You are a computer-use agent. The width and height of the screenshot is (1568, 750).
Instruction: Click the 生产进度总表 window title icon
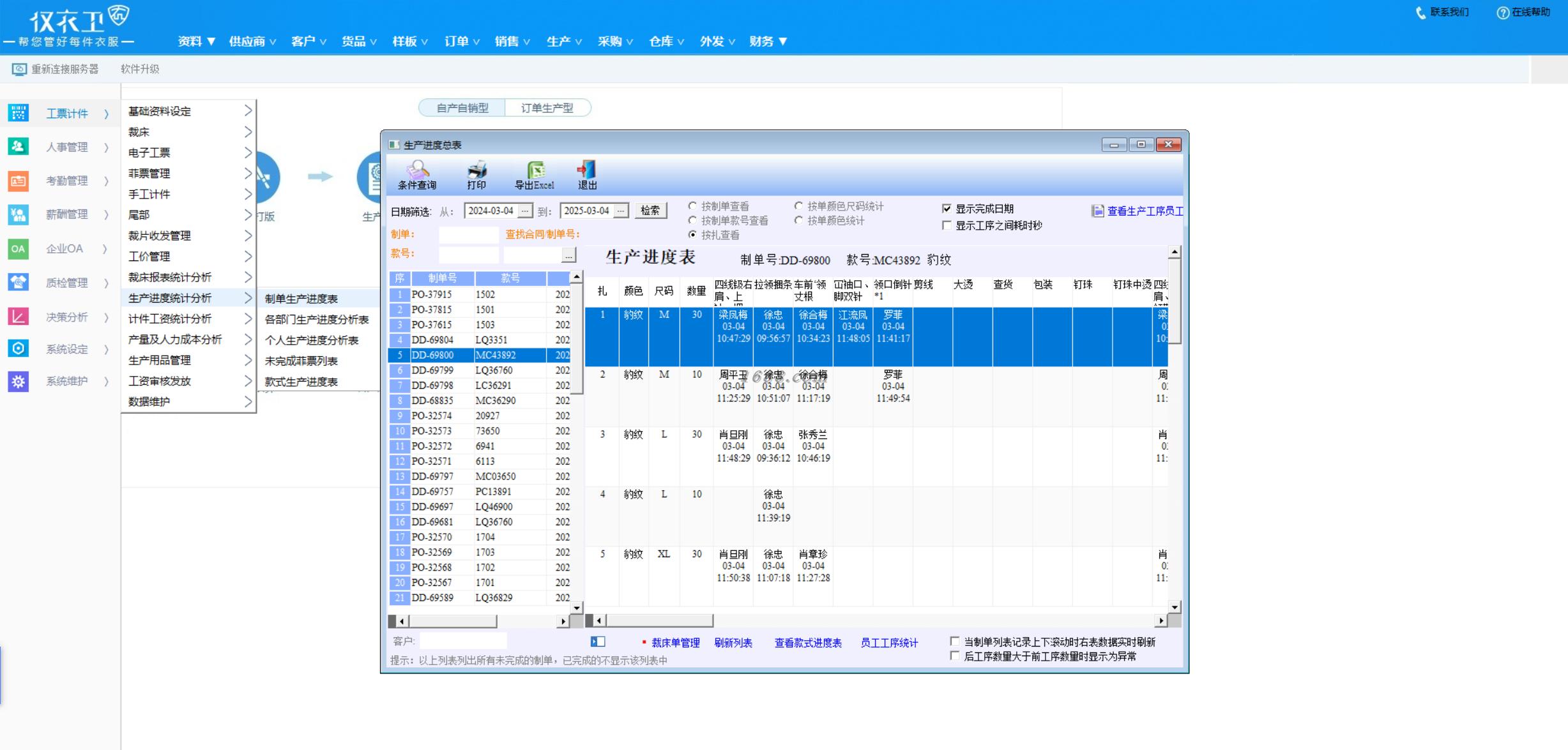[x=394, y=145]
